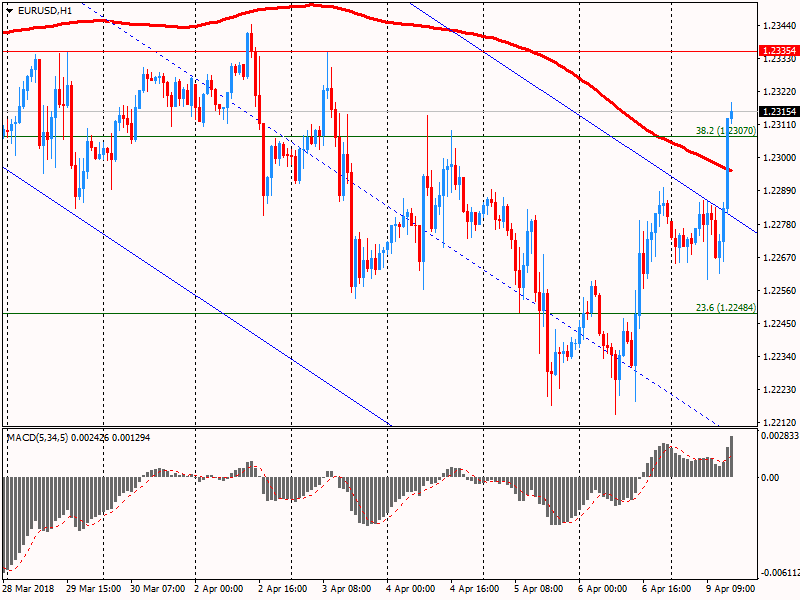Click the 6 Apr 16:00 time label

click(x=666, y=589)
